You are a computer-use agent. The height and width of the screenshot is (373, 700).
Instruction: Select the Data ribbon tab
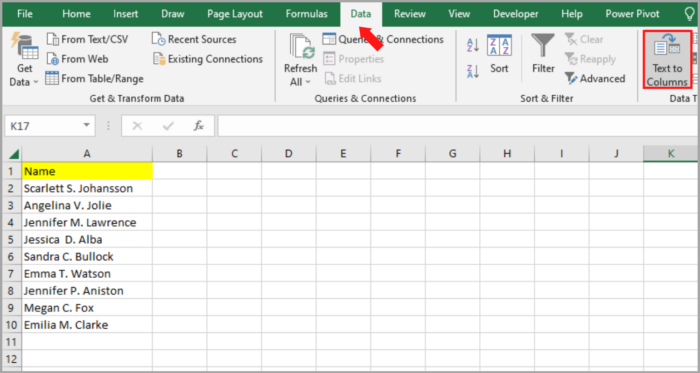point(361,14)
